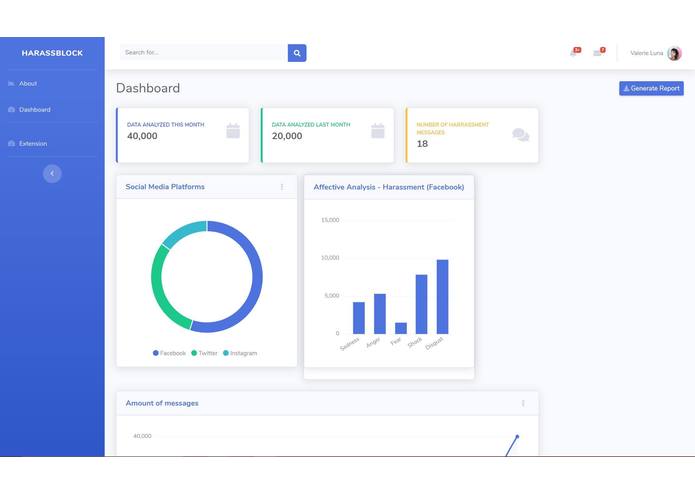Click the Anger bar in the chart
Screen dimensions: 695x494
380,314
